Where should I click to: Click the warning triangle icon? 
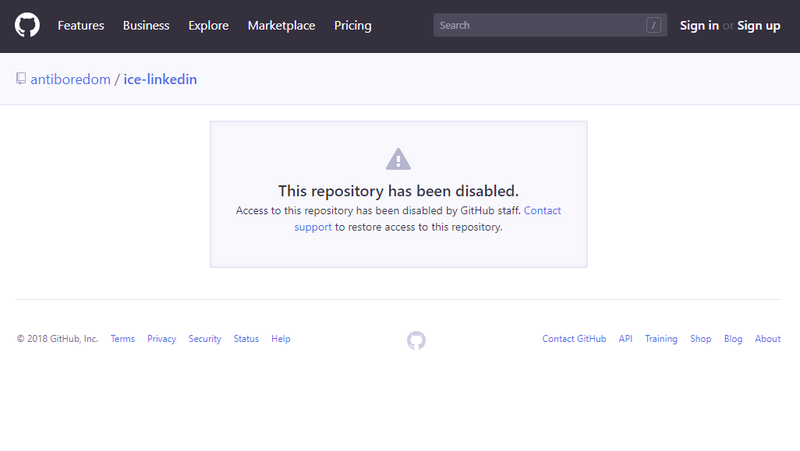point(398,159)
